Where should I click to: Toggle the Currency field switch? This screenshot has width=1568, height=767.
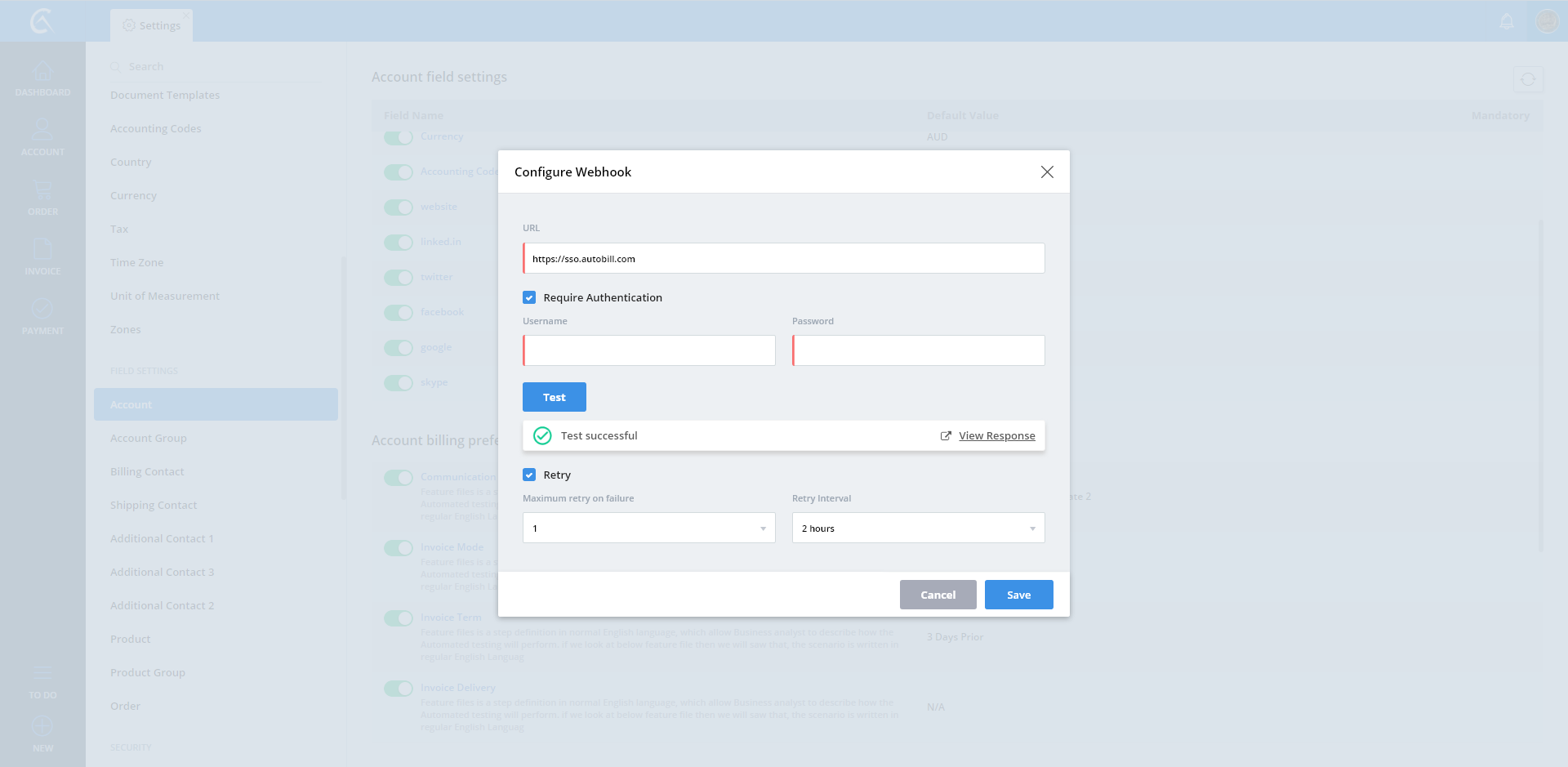coord(399,137)
